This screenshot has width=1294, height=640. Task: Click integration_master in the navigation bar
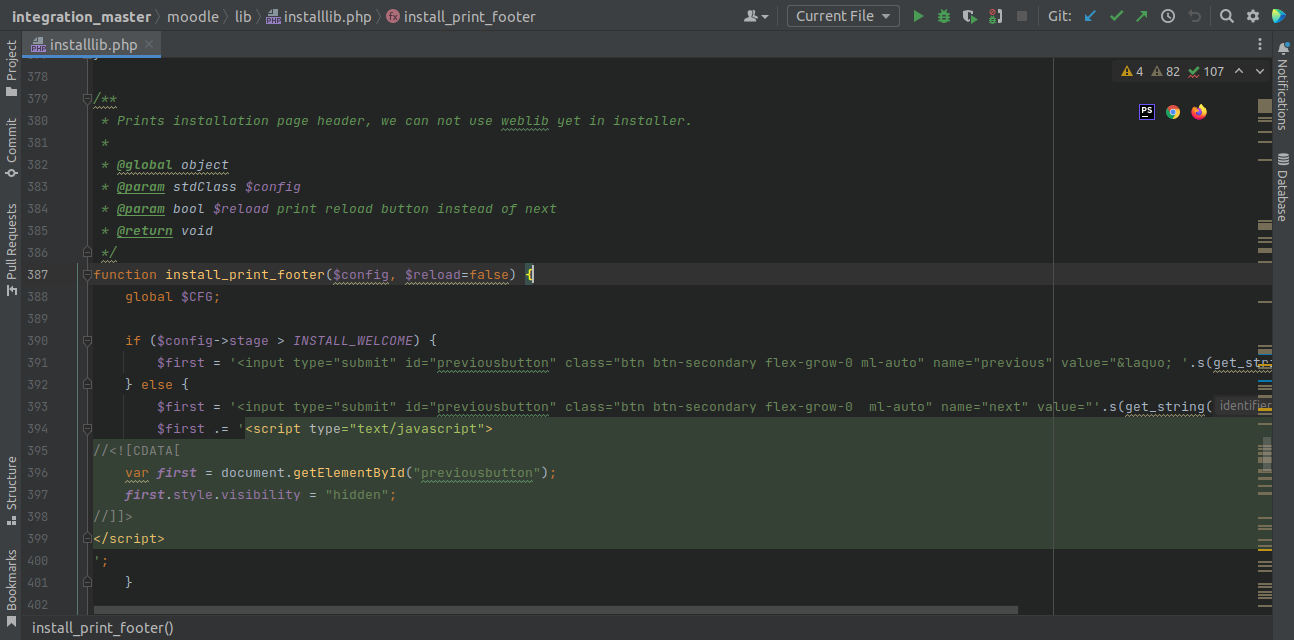point(81,16)
